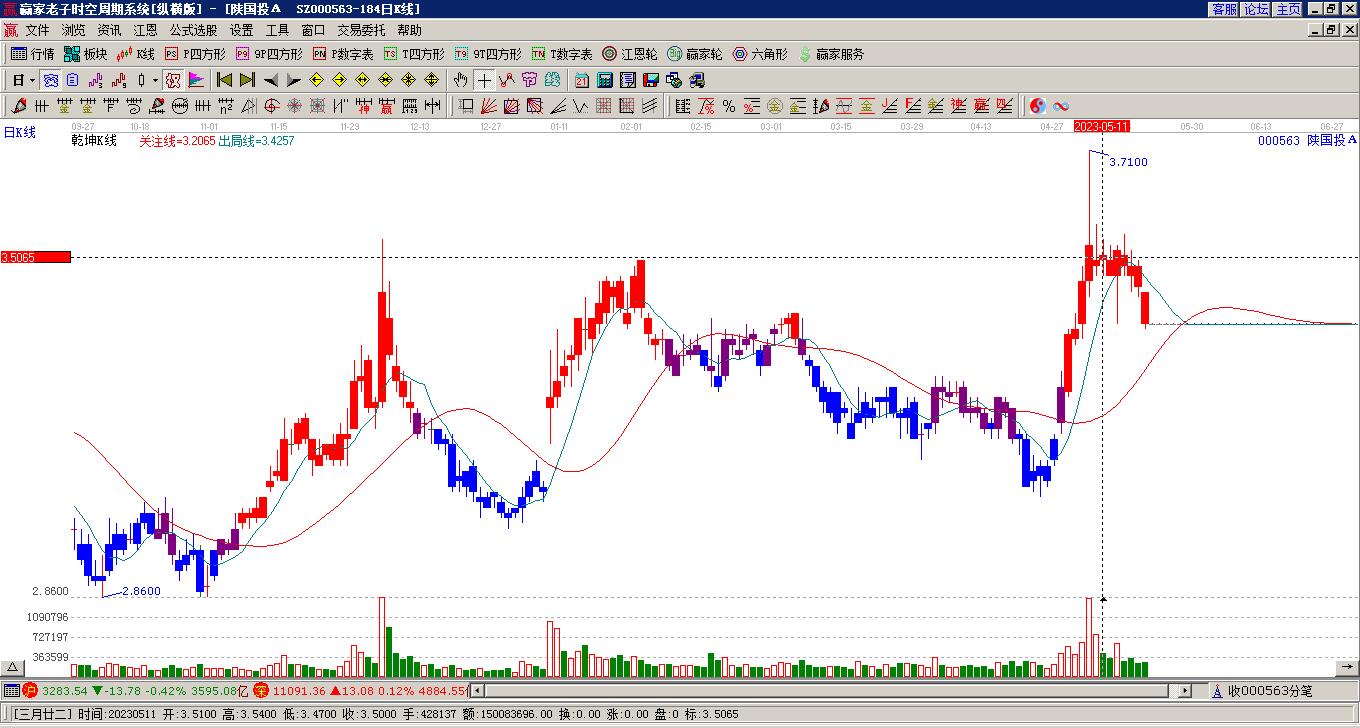
Task: Click the yellow diamond right-arrow icon
Action: (x=340, y=80)
